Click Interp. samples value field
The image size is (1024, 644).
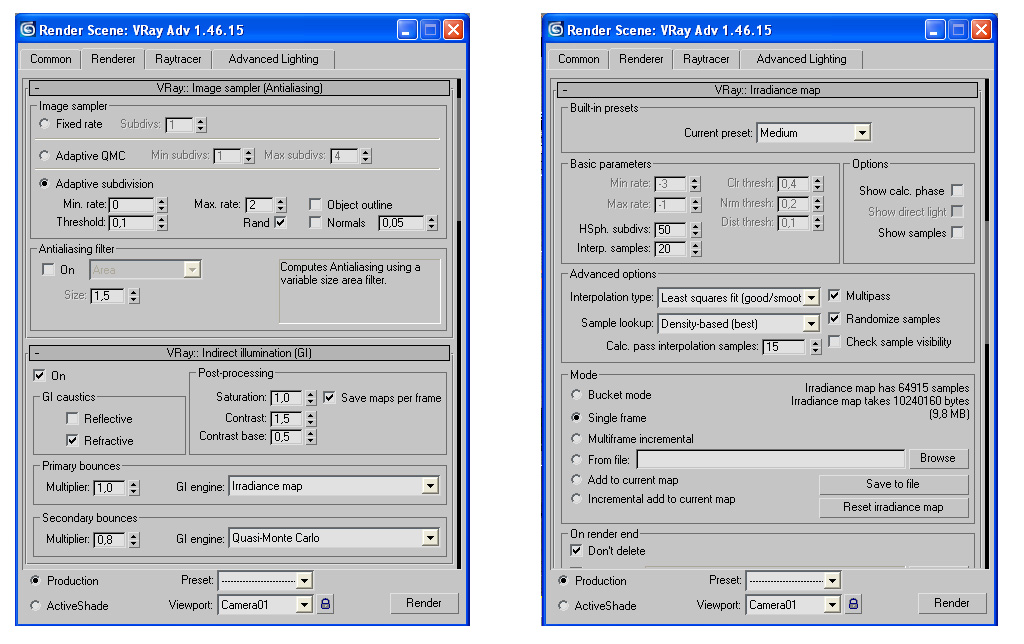click(x=671, y=248)
